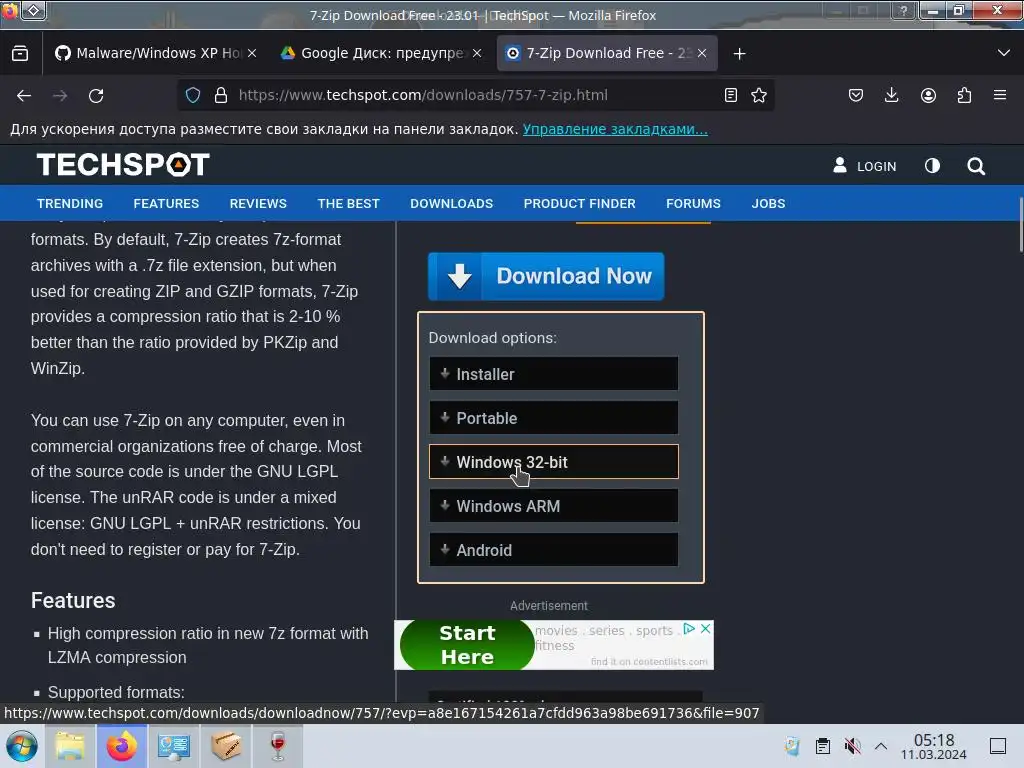Screen dimensions: 1024x768
Task: Close the advertisement with X
Action: pyautogui.click(x=705, y=628)
